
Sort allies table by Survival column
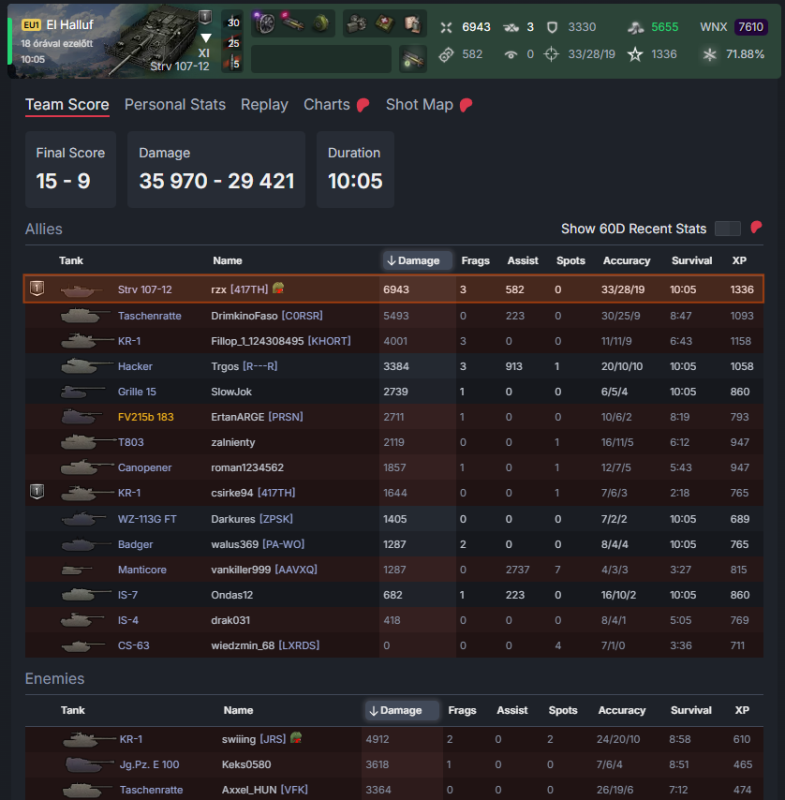(x=692, y=260)
